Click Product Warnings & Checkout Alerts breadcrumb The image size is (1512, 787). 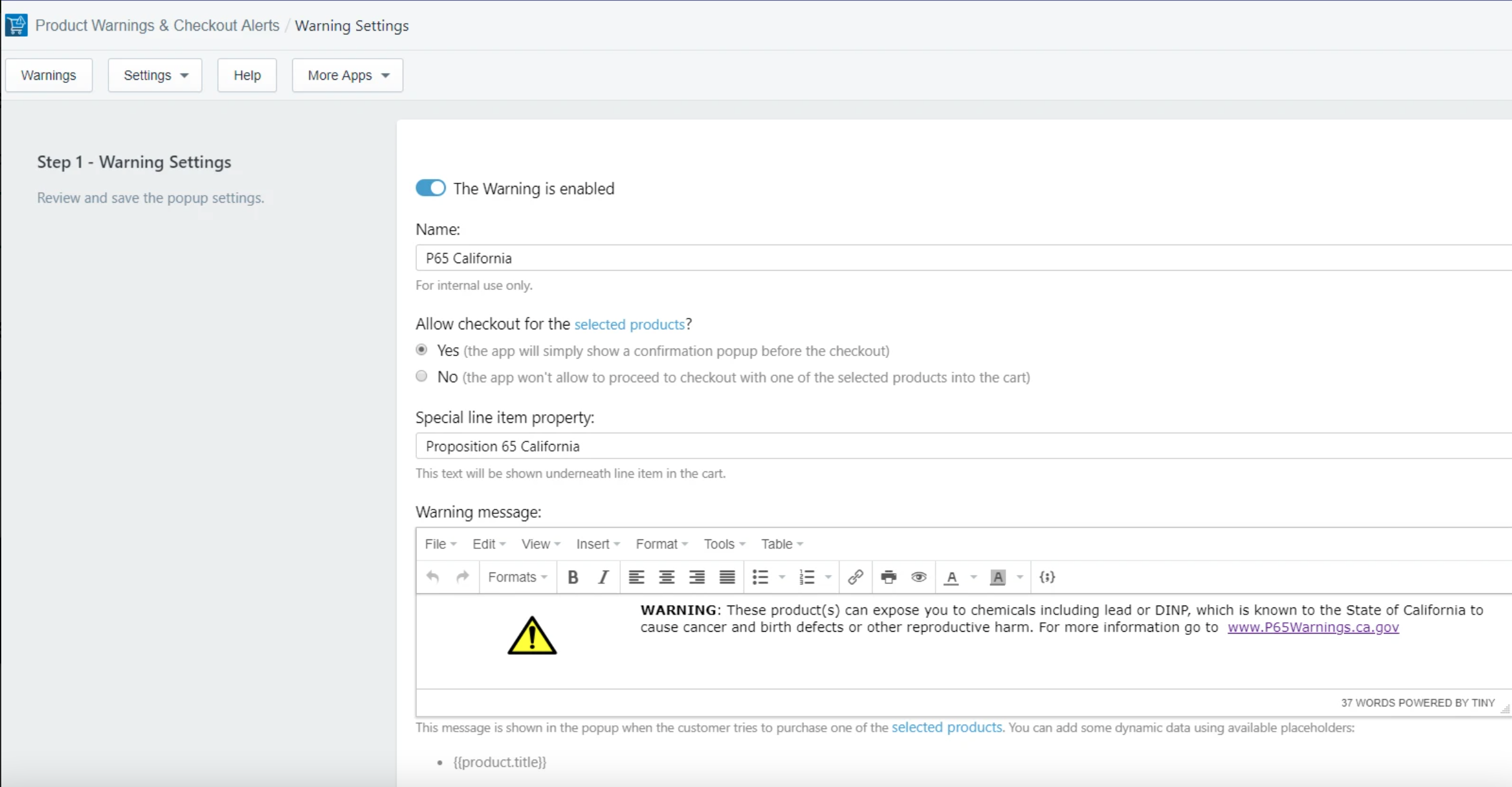157,26
